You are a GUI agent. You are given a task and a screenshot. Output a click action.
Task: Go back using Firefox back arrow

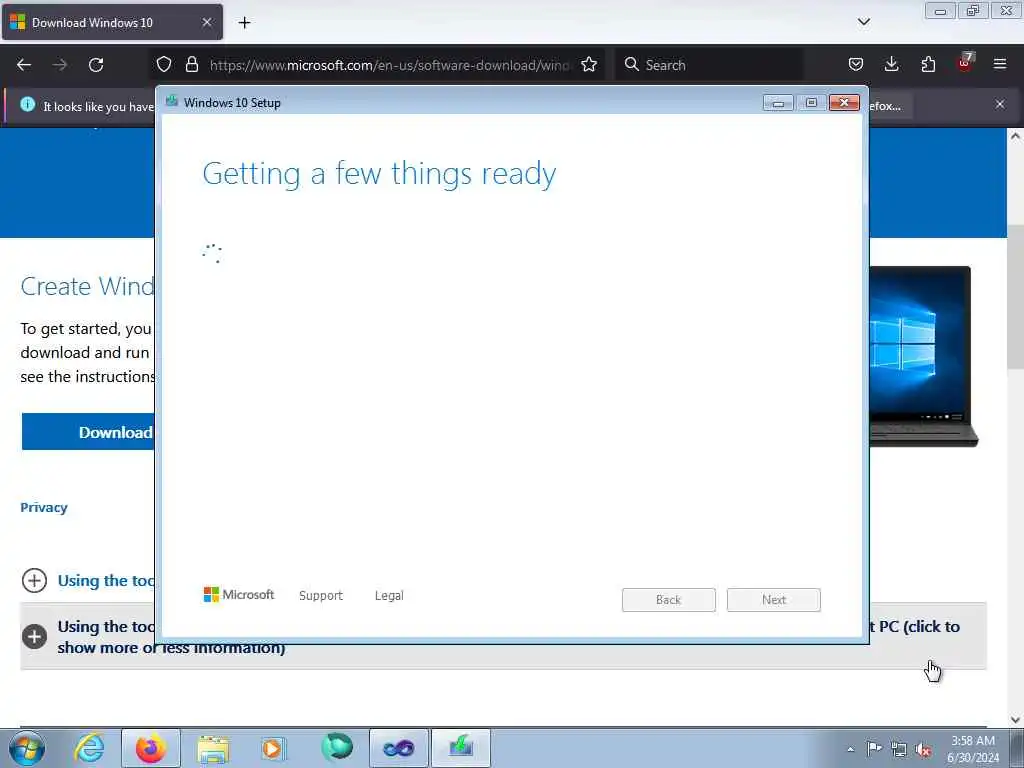24,65
